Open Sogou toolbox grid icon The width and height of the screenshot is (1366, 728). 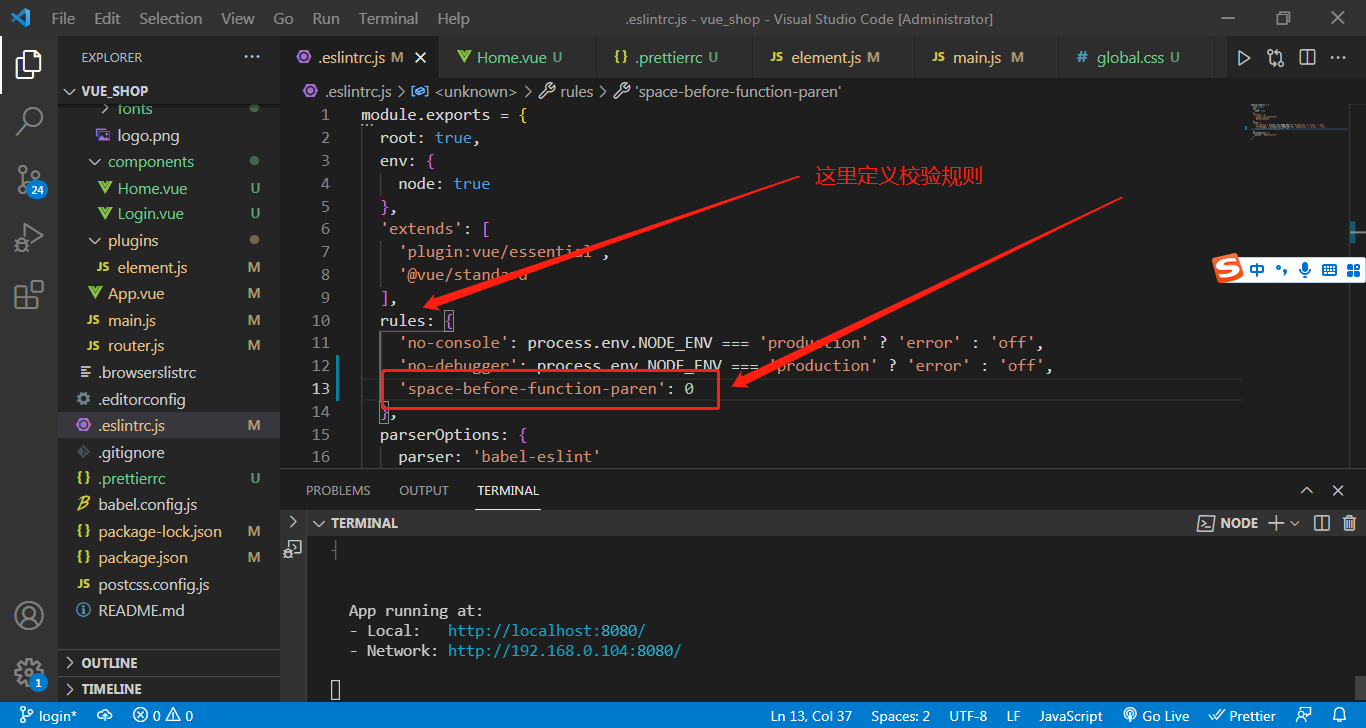tap(1354, 270)
